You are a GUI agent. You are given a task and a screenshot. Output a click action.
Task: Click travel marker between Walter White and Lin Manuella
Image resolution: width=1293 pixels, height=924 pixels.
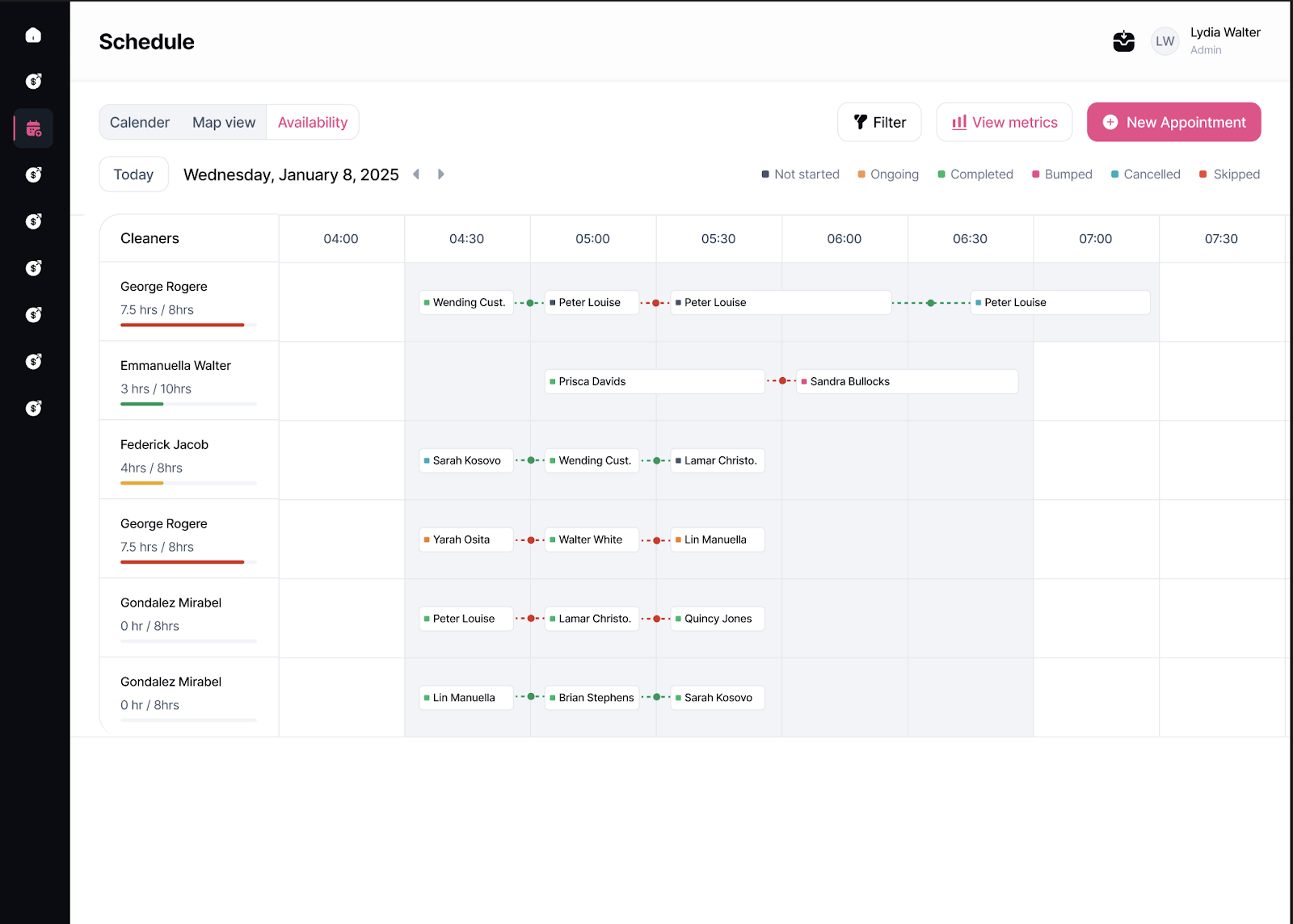coord(657,540)
